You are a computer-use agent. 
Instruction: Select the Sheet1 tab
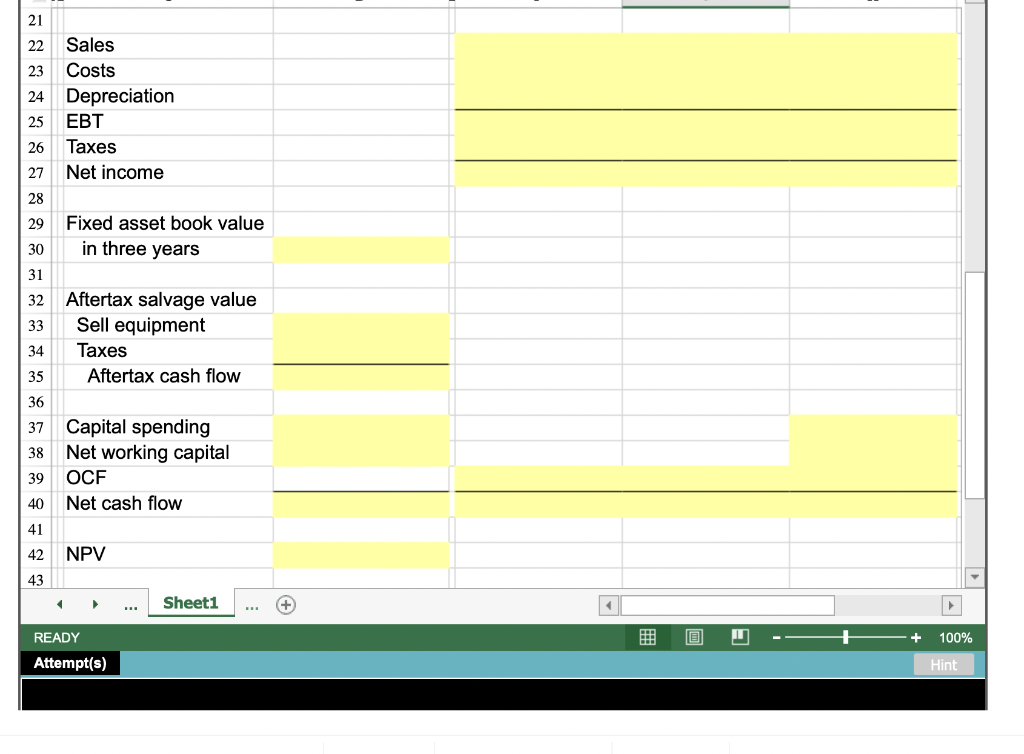190,603
